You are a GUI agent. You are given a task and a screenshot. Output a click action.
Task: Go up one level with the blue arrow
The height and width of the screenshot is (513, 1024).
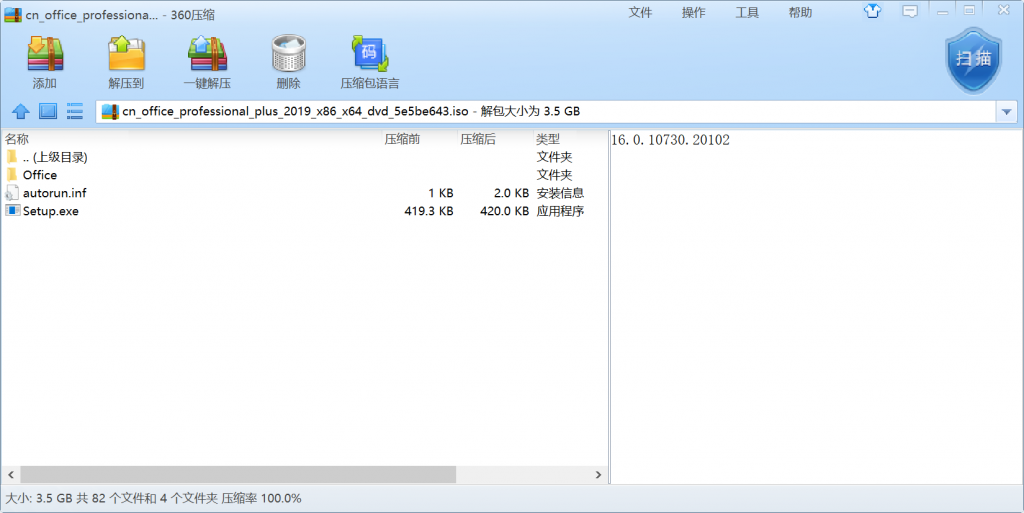coord(21,112)
